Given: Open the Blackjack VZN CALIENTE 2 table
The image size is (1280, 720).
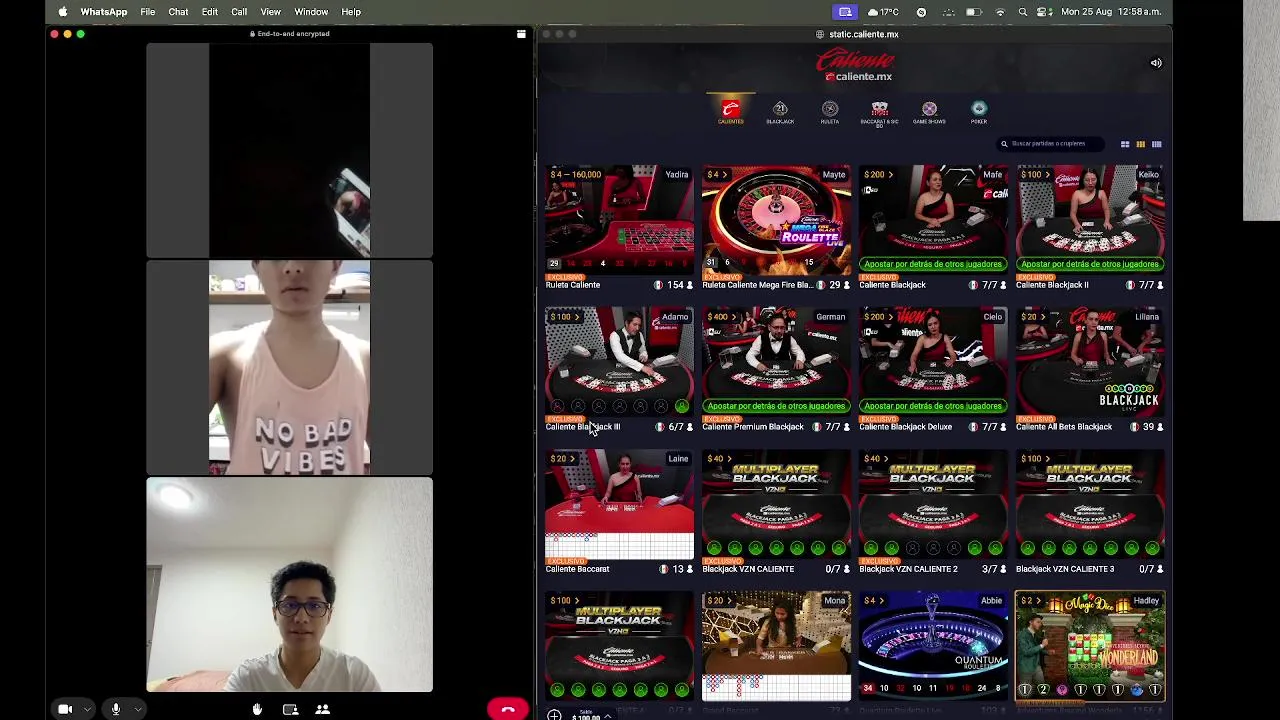Looking at the screenshot, I should (x=933, y=504).
